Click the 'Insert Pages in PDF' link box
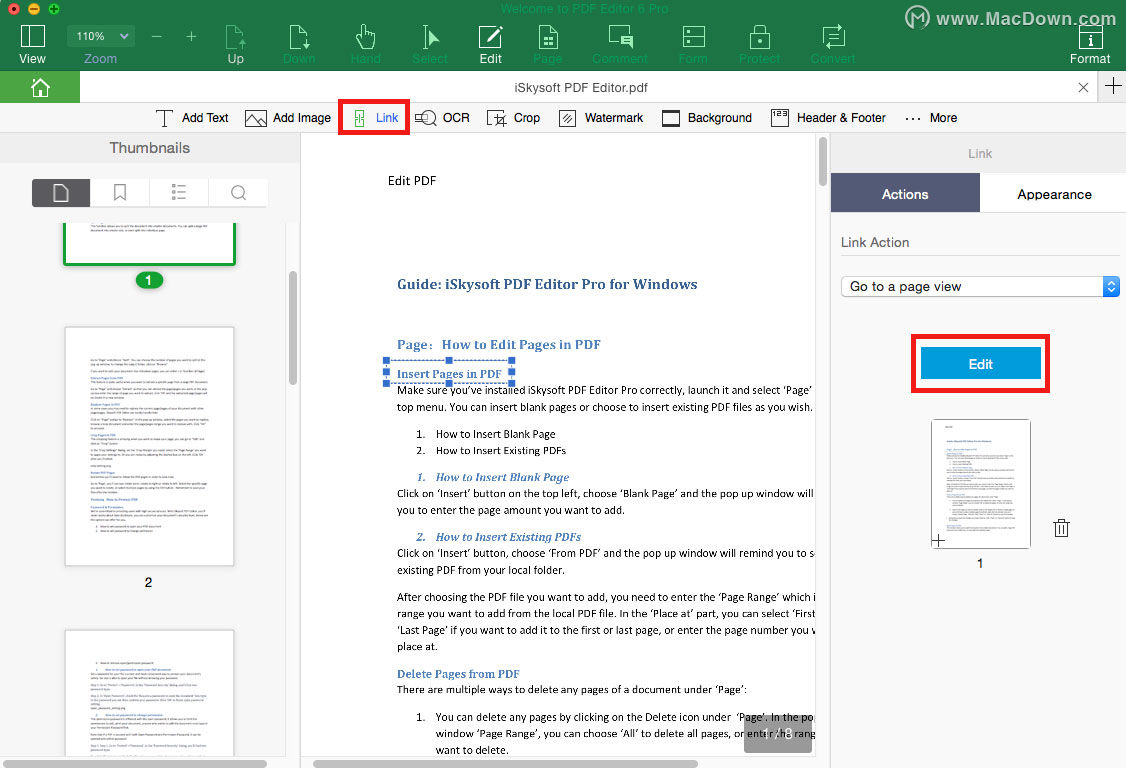Image resolution: width=1126 pixels, height=768 pixels. [449, 373]
